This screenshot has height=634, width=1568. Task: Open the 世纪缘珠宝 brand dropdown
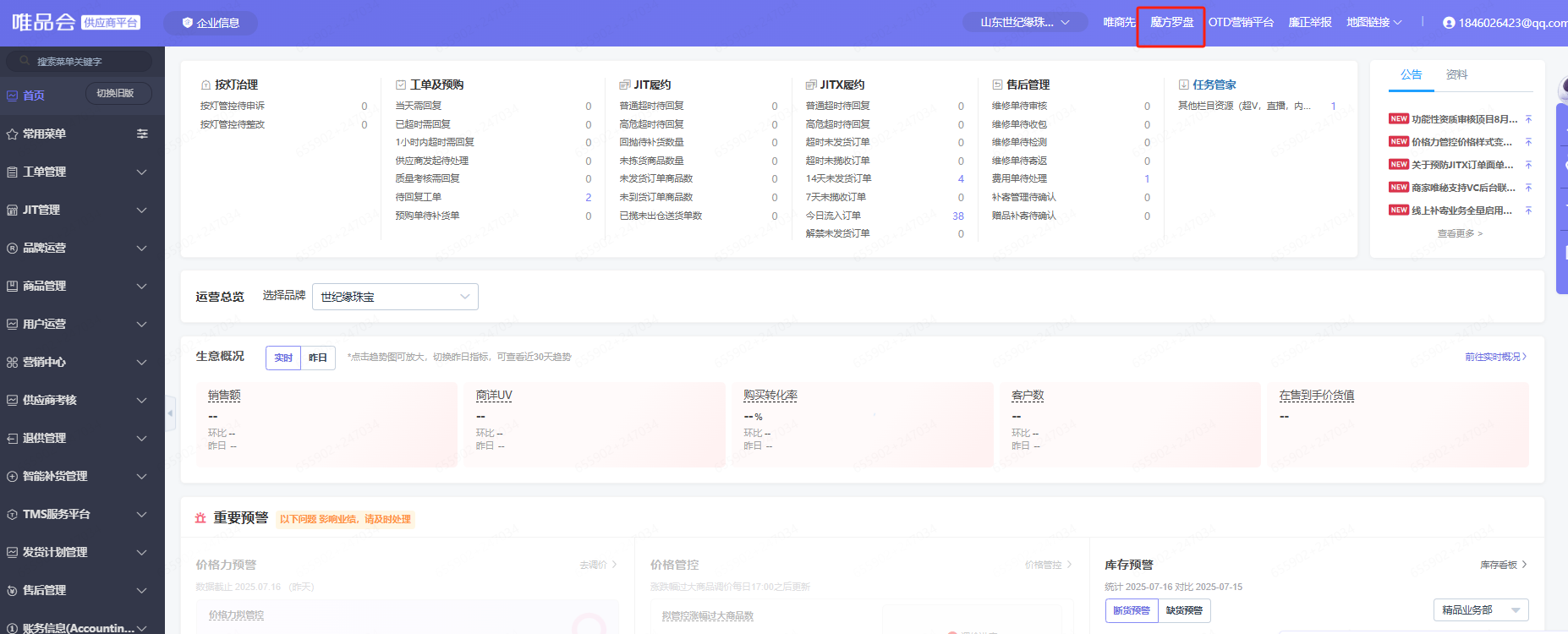tap(395, 297)
